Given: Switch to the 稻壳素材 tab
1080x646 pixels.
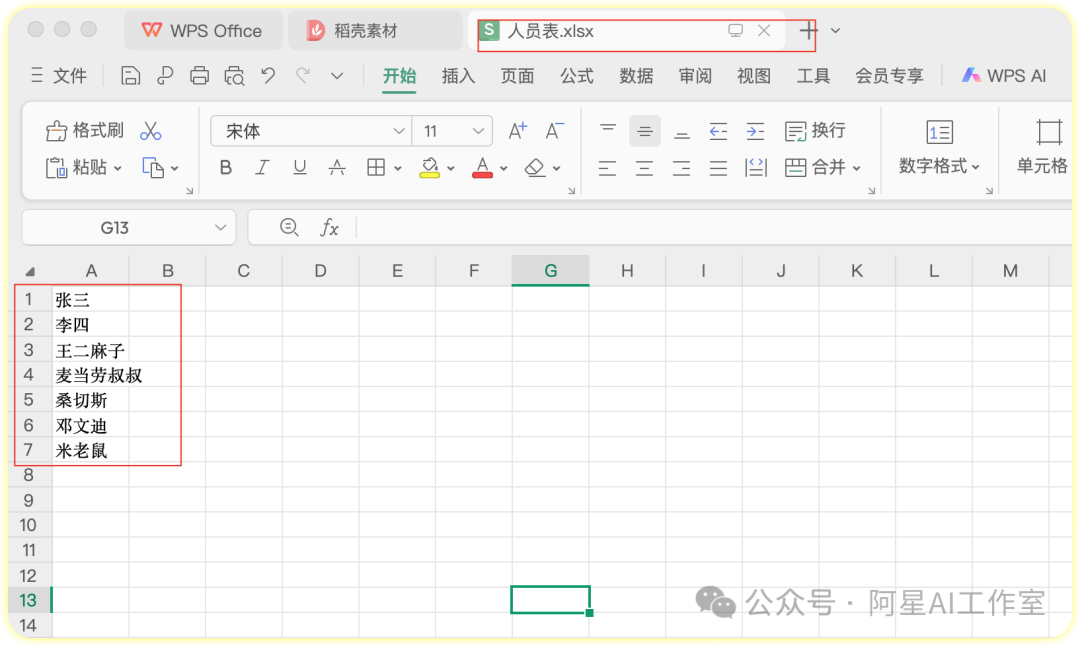Looking at the screenshot, I should pyautogui.click(x=375, y=30).
